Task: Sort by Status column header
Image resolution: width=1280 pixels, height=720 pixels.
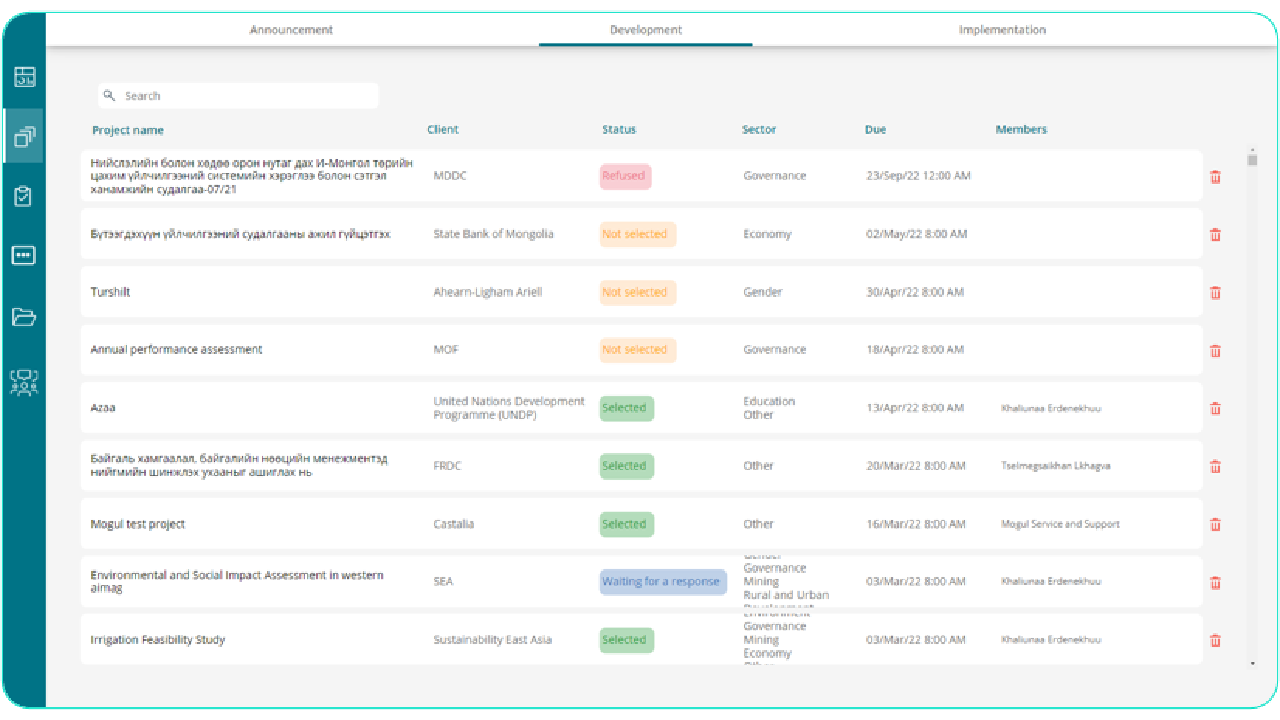Action: pos(619,130)
